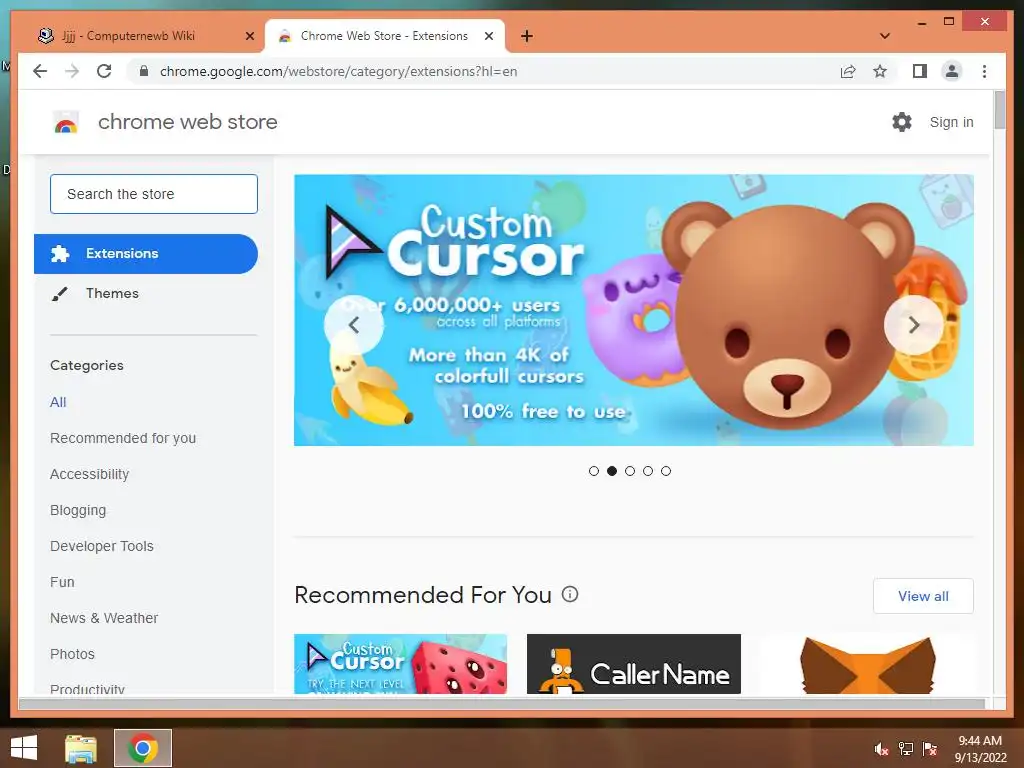This screenshot has height=768, width=1024.
Task: Choose the All category
Action: pos(58,402)
